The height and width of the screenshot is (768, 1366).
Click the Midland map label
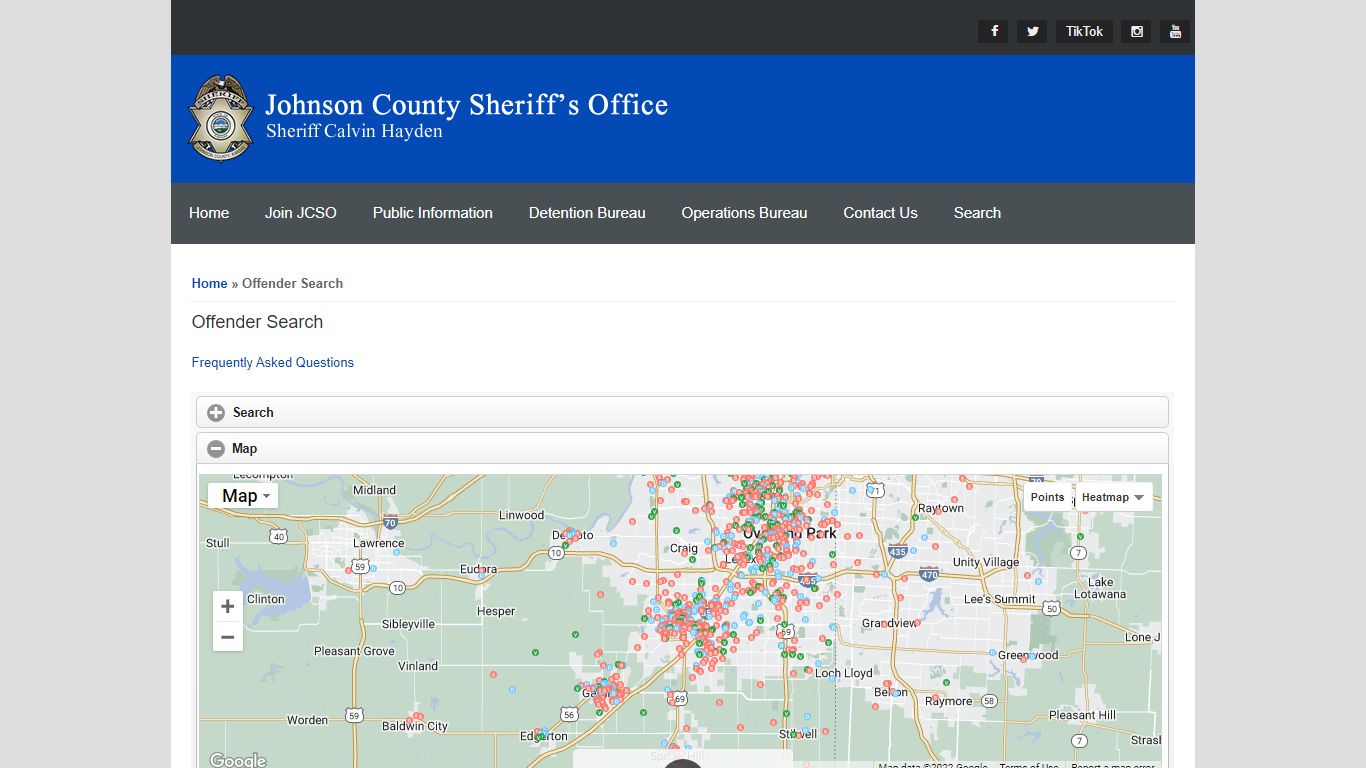pos(374,490)
